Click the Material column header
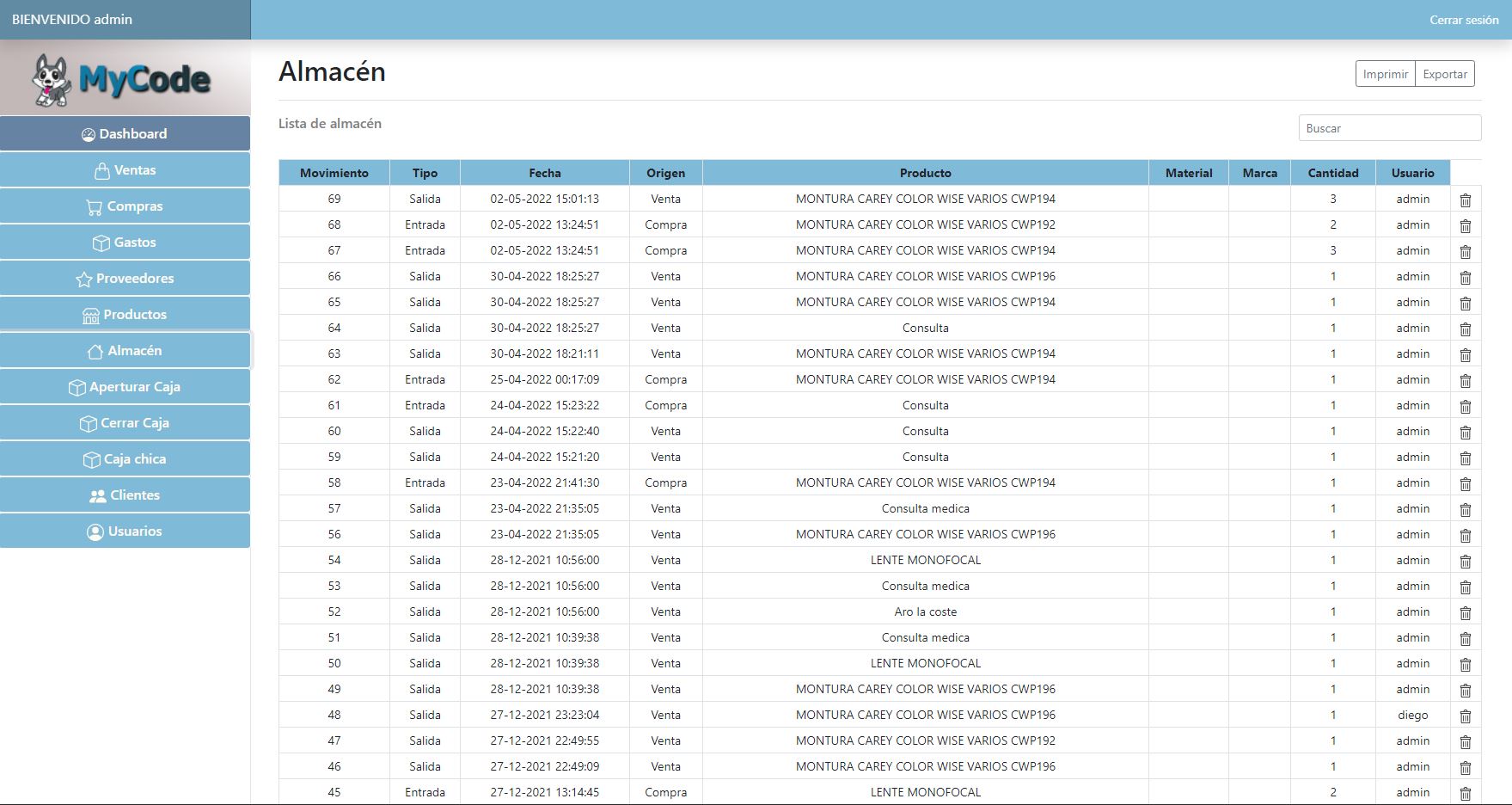 coord(1189,173)
